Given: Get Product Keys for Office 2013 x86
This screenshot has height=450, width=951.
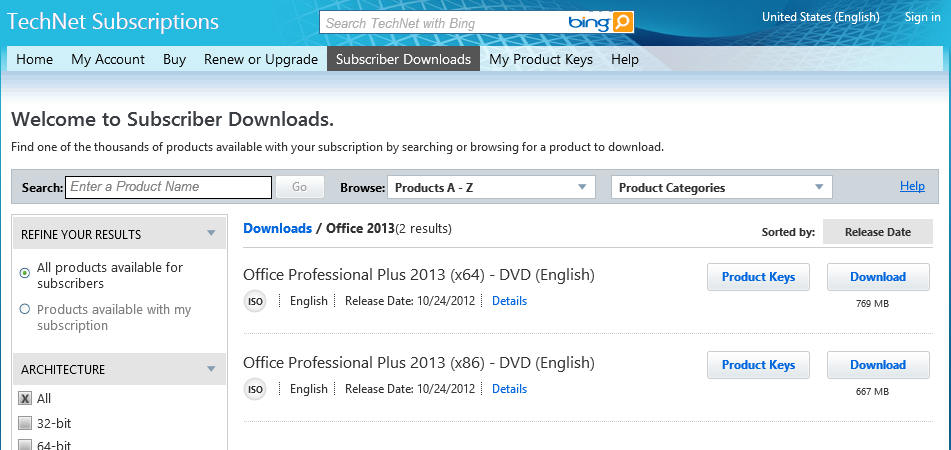Looking at the screenshot, I should 758,365.
